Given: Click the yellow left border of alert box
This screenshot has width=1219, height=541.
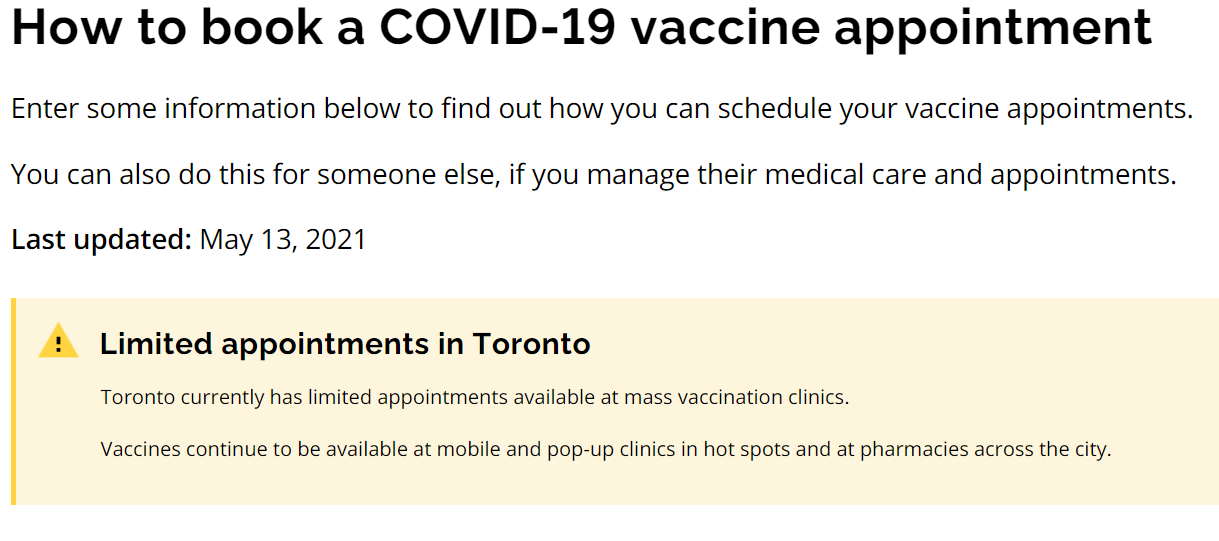Looking at the screenshot, I should point(14,401).
